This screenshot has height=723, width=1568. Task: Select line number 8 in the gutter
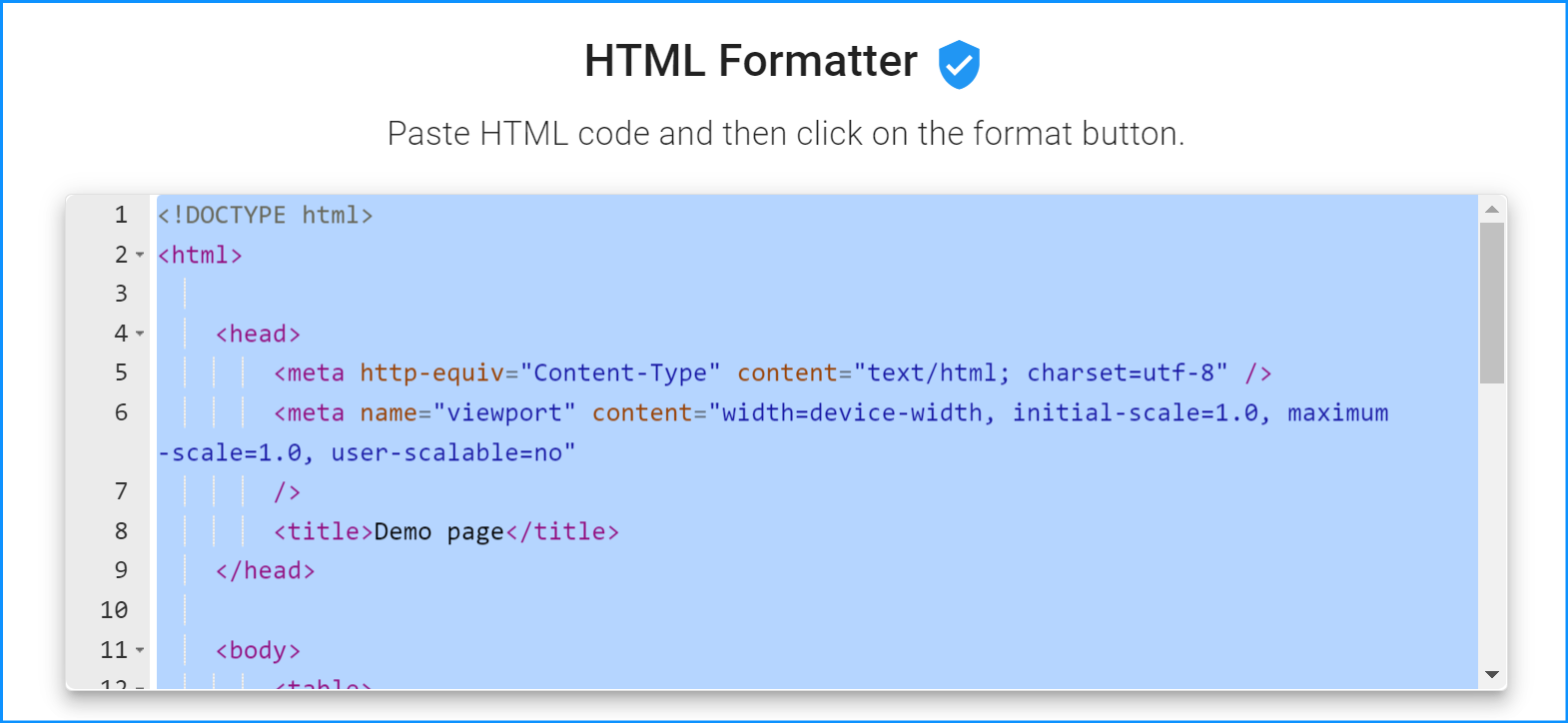(121, 530)
